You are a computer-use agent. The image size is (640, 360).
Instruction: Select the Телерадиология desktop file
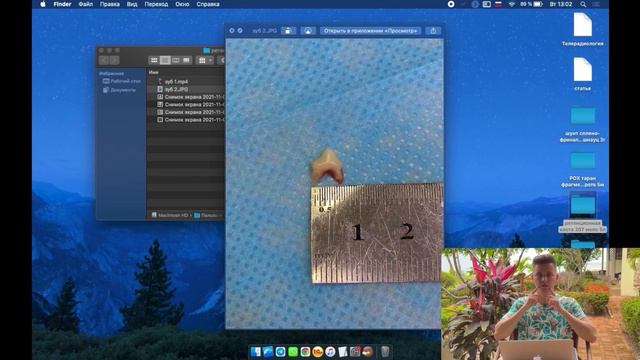point(582,29)
